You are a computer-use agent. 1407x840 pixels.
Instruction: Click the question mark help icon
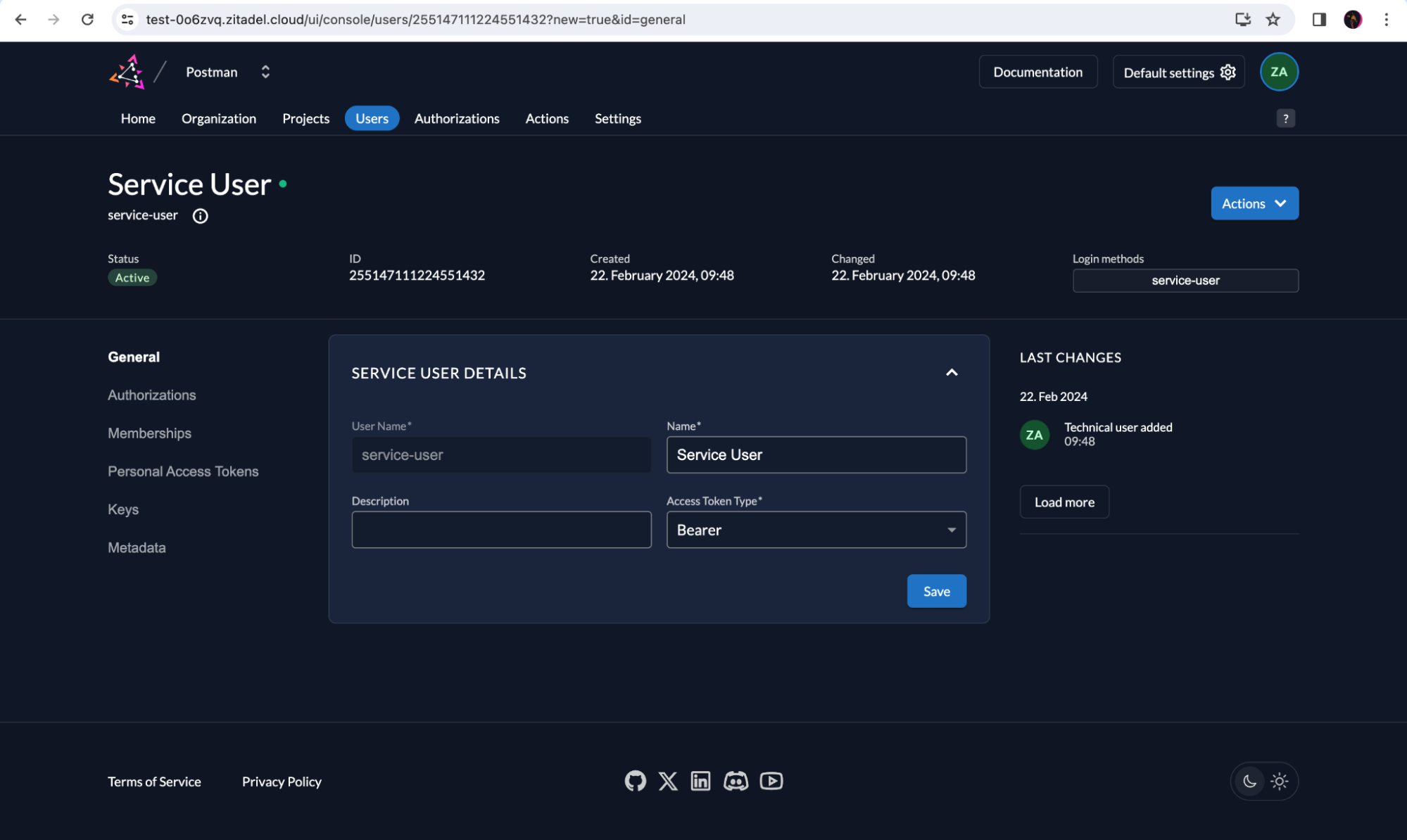[1285, 118]
